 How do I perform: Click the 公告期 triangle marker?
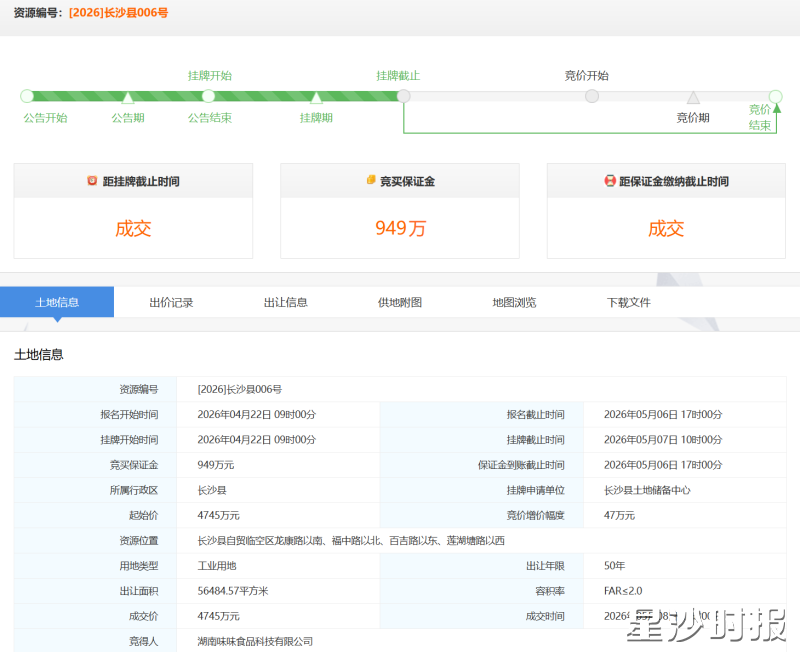pos(128,97)
